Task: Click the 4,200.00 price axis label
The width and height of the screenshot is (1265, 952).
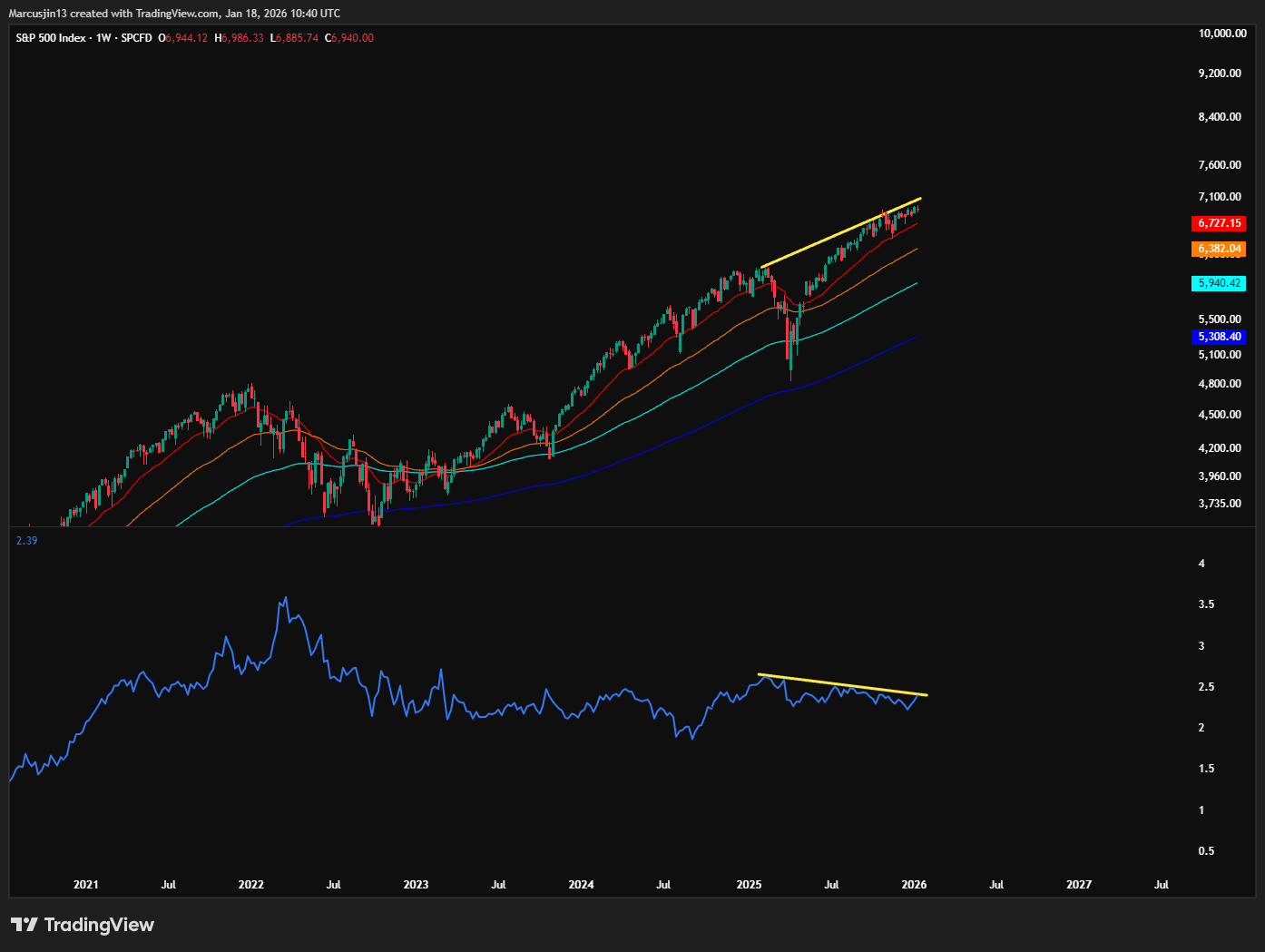Action: coord(1220,448)
